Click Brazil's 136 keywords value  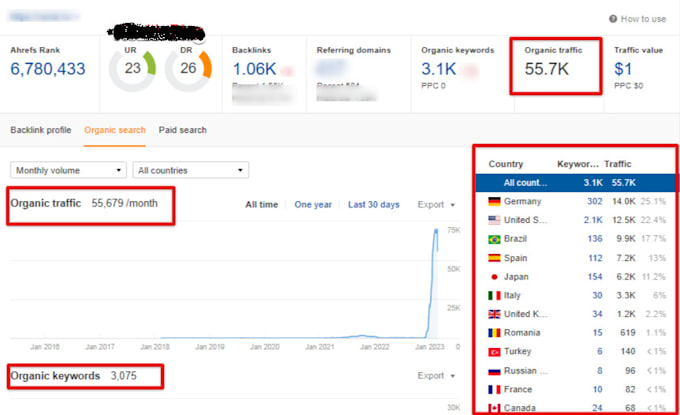click(595, 239)
